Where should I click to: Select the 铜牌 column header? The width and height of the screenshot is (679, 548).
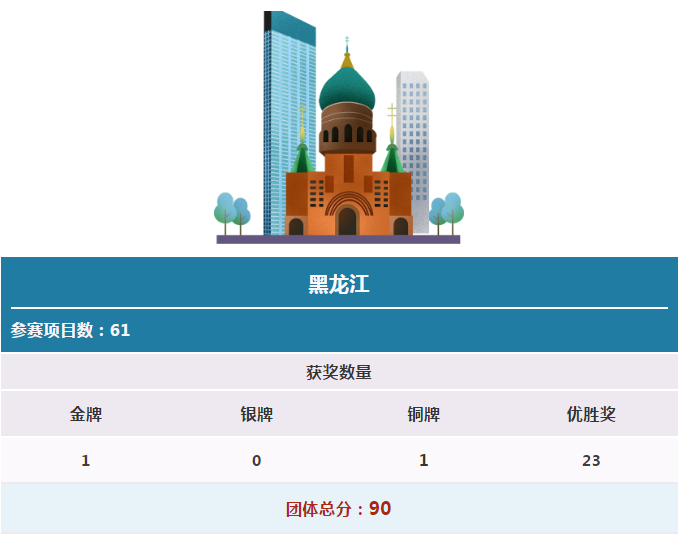424,415
